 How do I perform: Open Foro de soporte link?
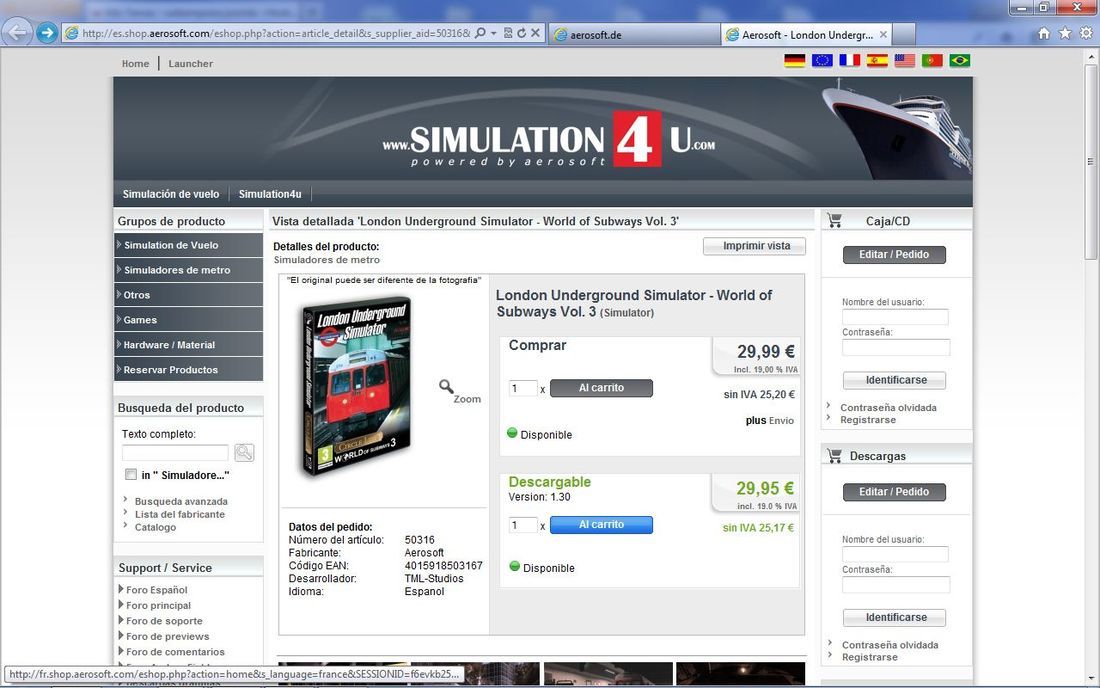(164, 621)
